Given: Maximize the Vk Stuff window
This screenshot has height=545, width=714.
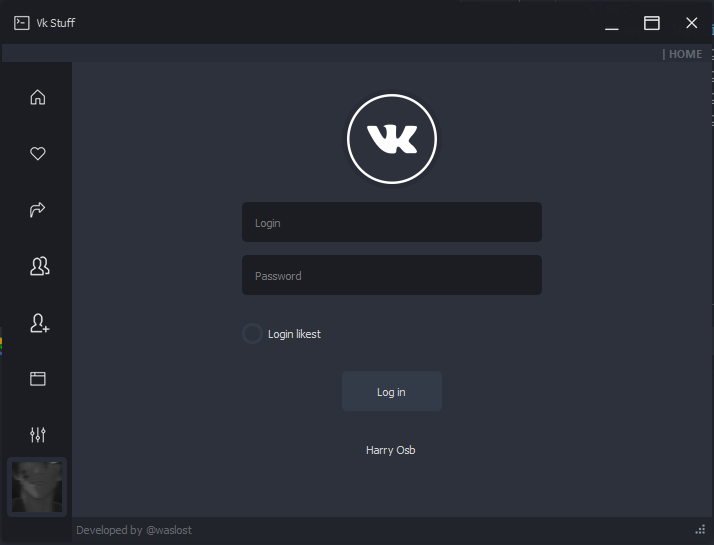Looking at the screenshot, I should point(652,23).
